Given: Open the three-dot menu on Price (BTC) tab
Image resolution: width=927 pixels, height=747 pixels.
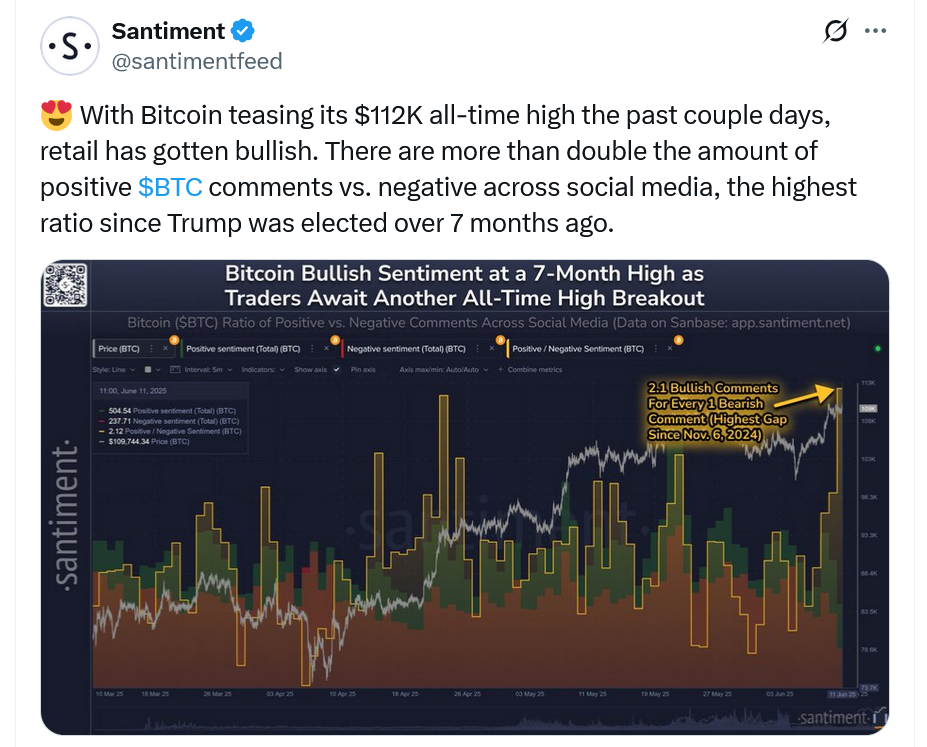Looking at the screenshot, I should (x=149, y=347).
